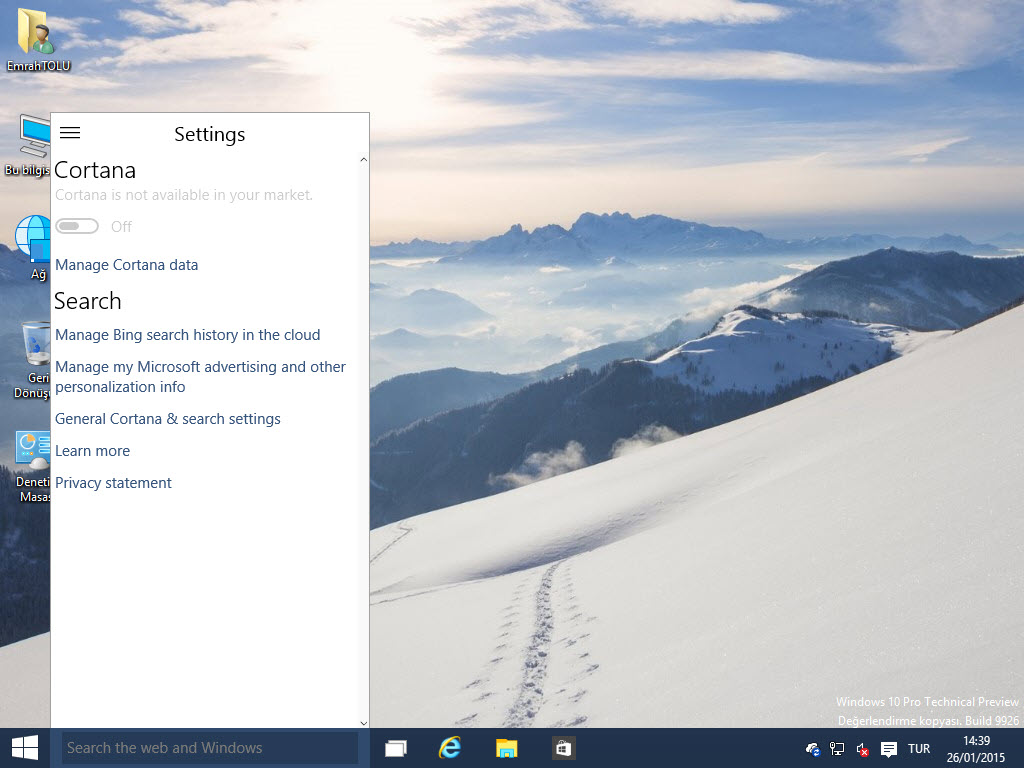This screenshot has height=768, width=1024.
Task: Open the Windows Store from the taskbar
Action: pos(563,748)
